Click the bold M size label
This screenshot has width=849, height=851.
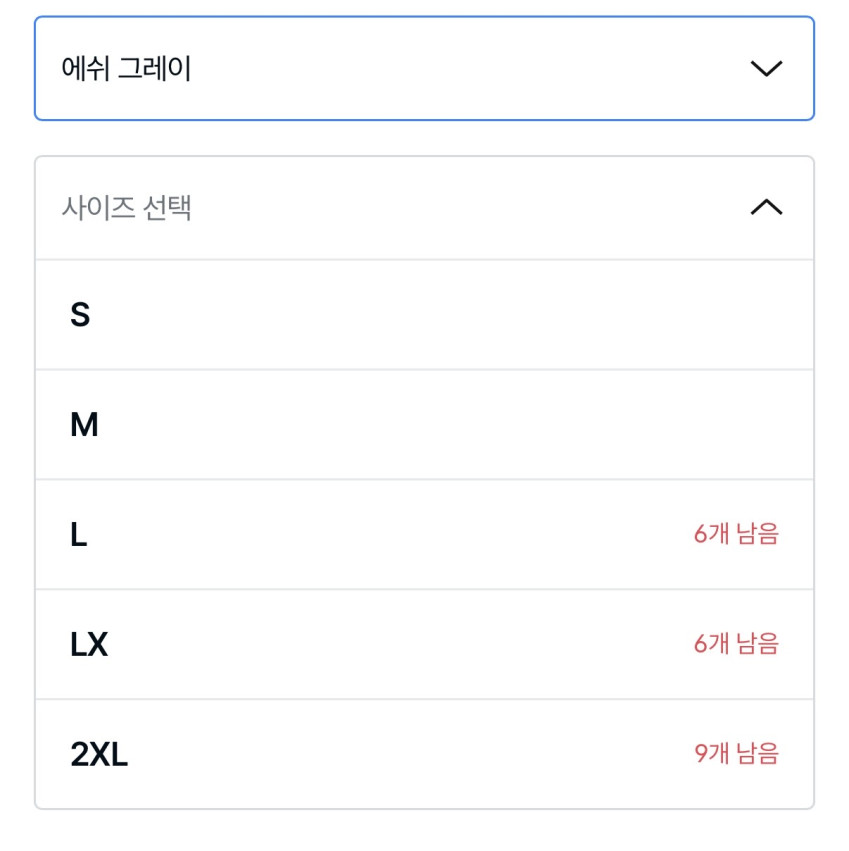84,426
